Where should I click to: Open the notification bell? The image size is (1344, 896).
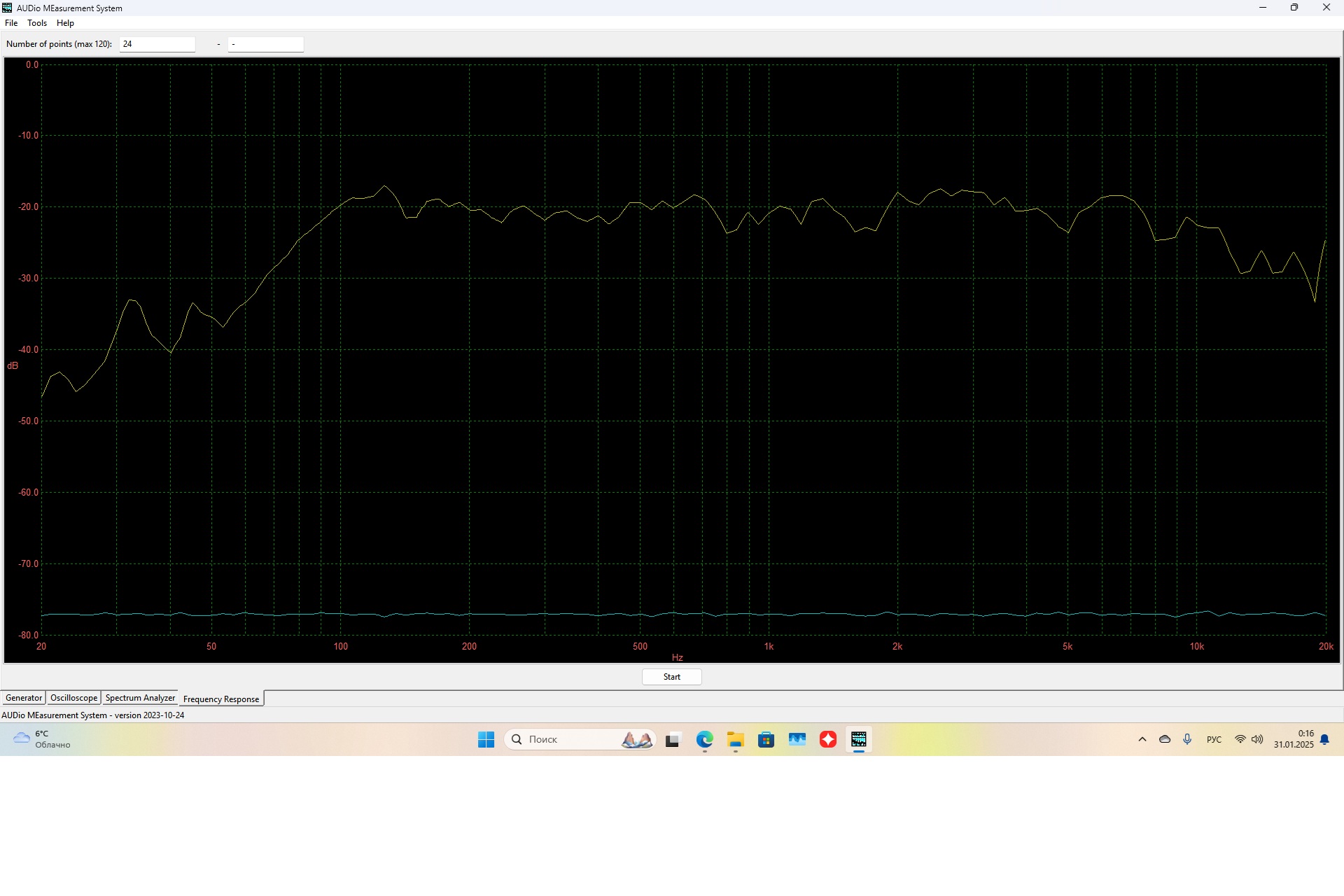click(1324, 739)
